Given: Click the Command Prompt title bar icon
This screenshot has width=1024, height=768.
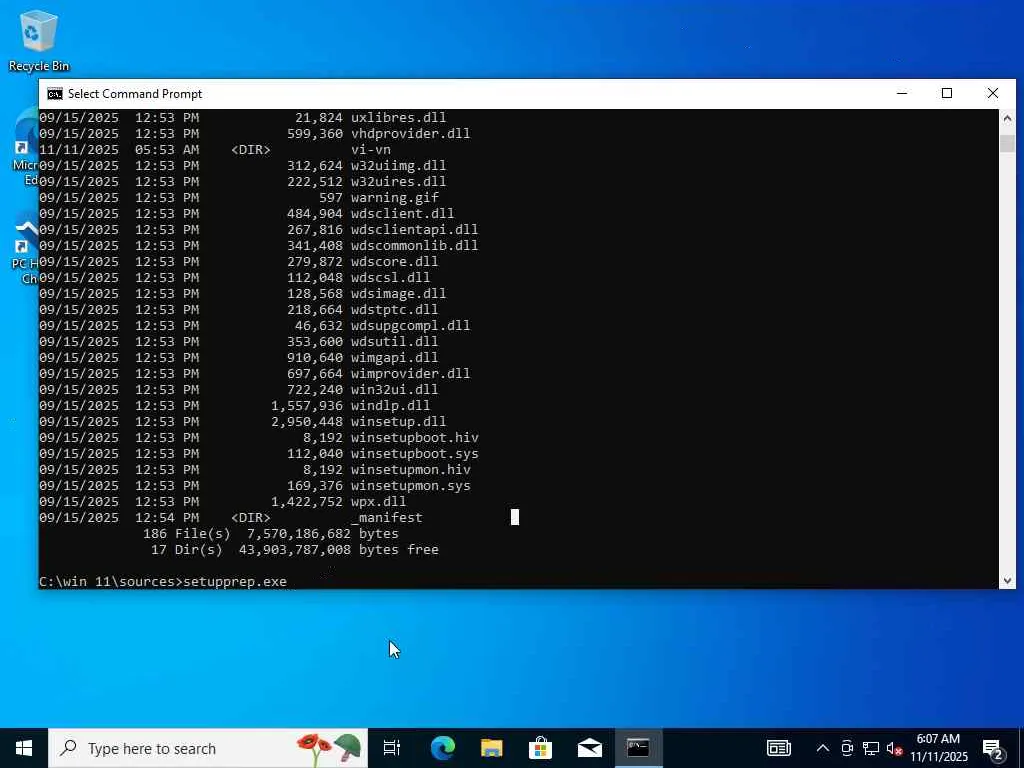Looking at the screenshot, I should point(55,94).
